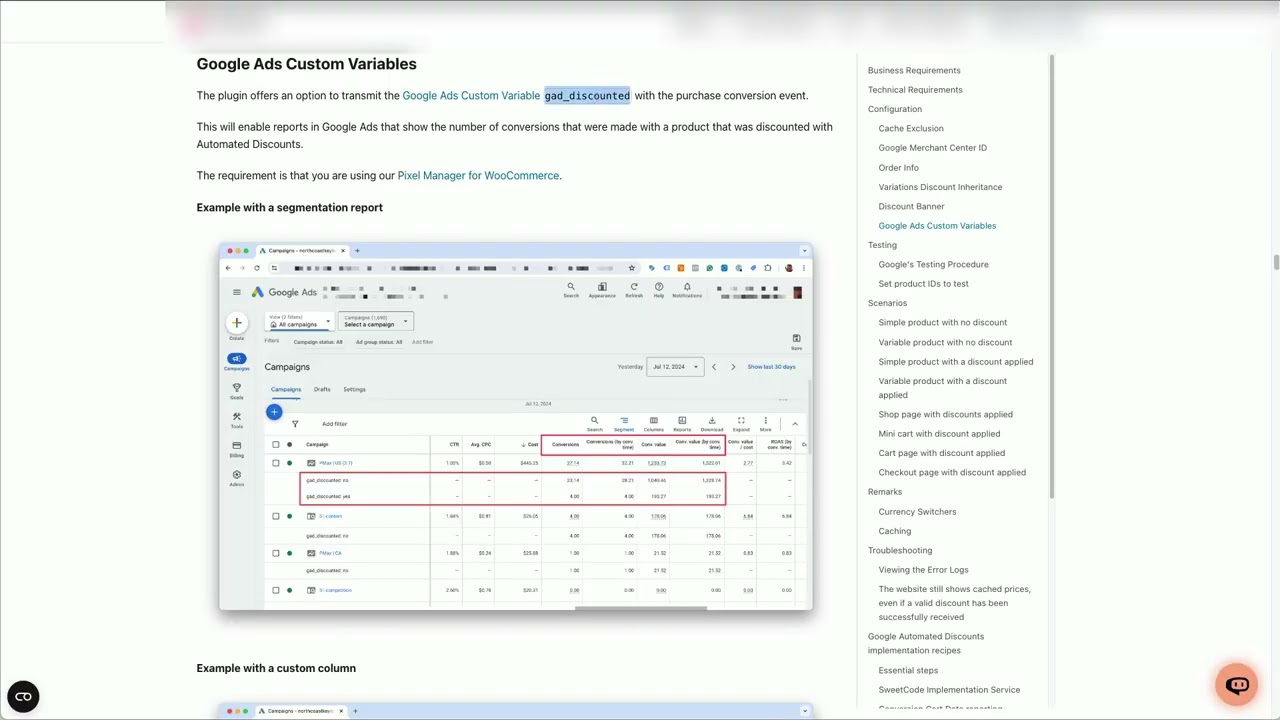Go to Technical Requirements in sidebar

[x=915, y=90]
